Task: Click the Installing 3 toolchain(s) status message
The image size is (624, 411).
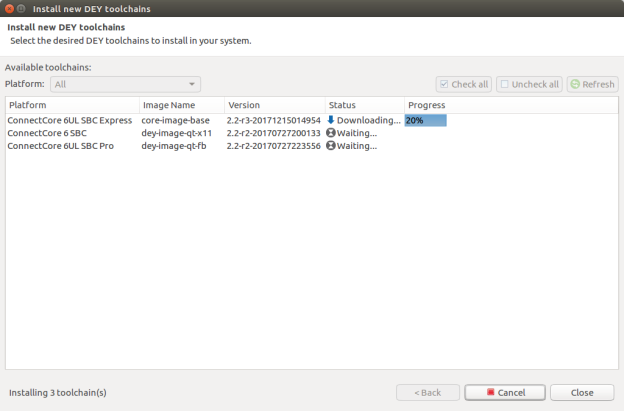Action: (x=58, y=393)
